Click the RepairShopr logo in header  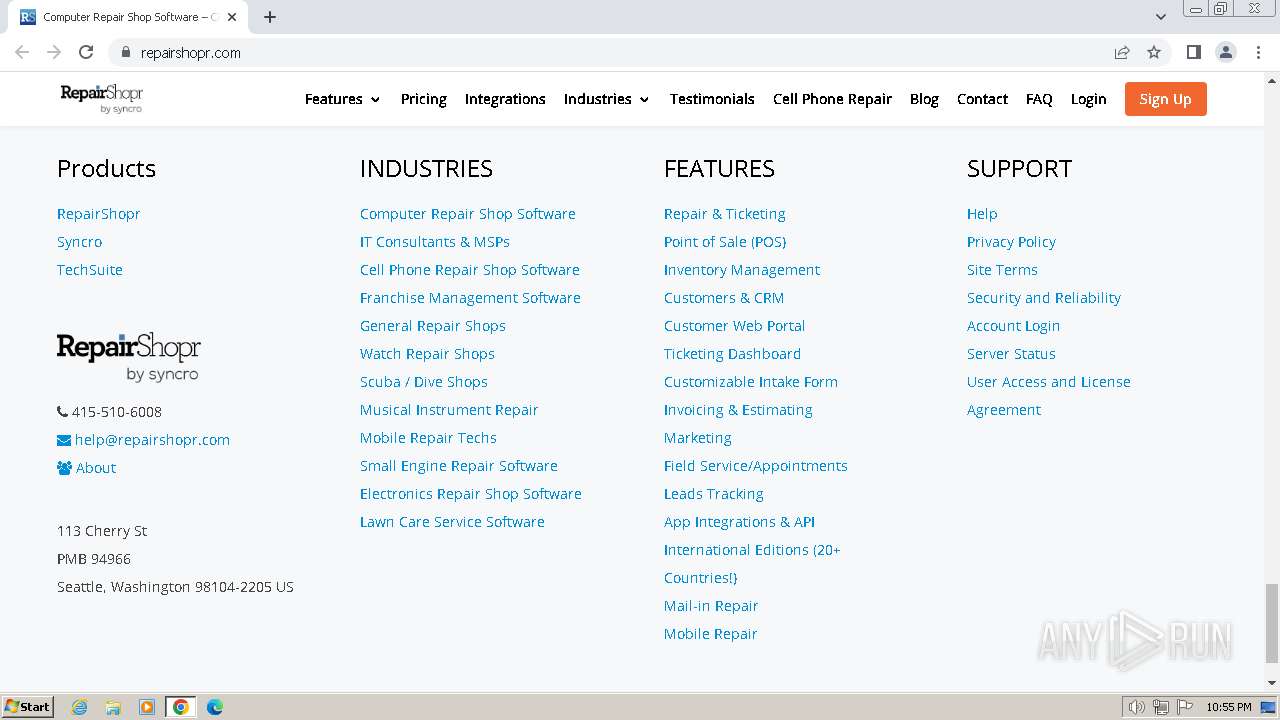pyautogui.click(x=102, y=98)
